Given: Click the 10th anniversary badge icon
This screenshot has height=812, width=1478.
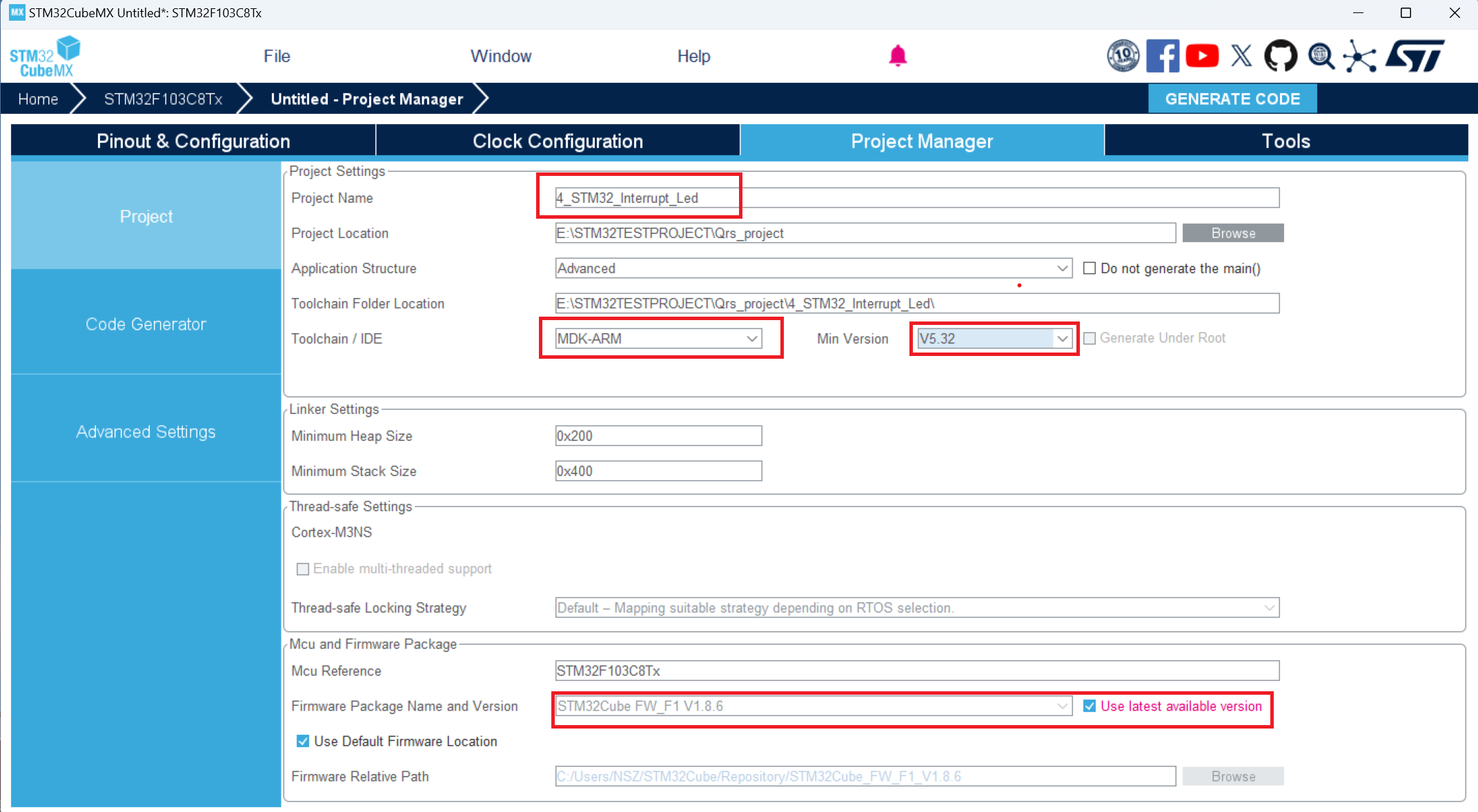Looking at the screenshot, I should click(x=1123, y=56).
